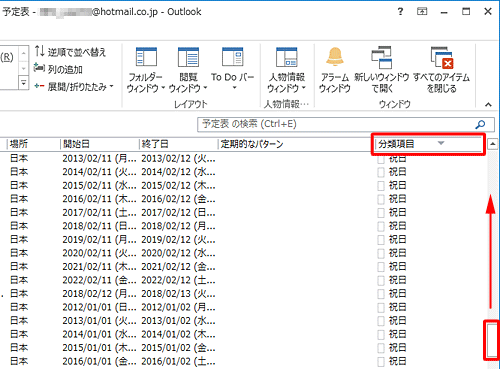
Task: Open the 閲覧ウィンドウ layout menu
Action: 188,70
